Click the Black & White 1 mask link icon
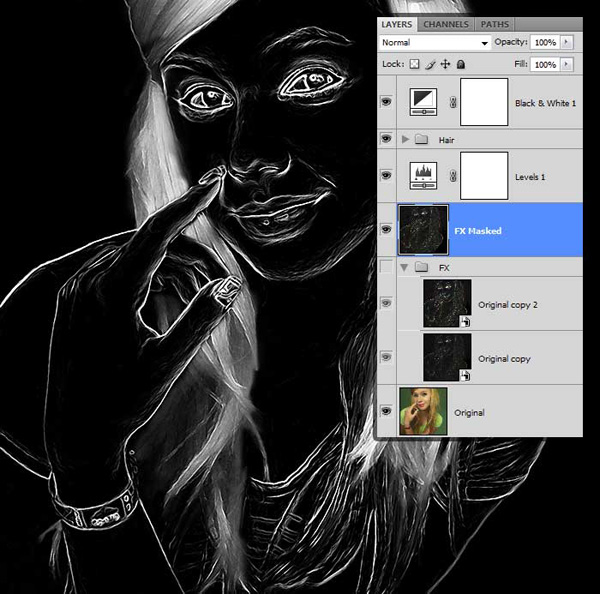The height and width of the screenshot is (594, 600). point(452,103)
